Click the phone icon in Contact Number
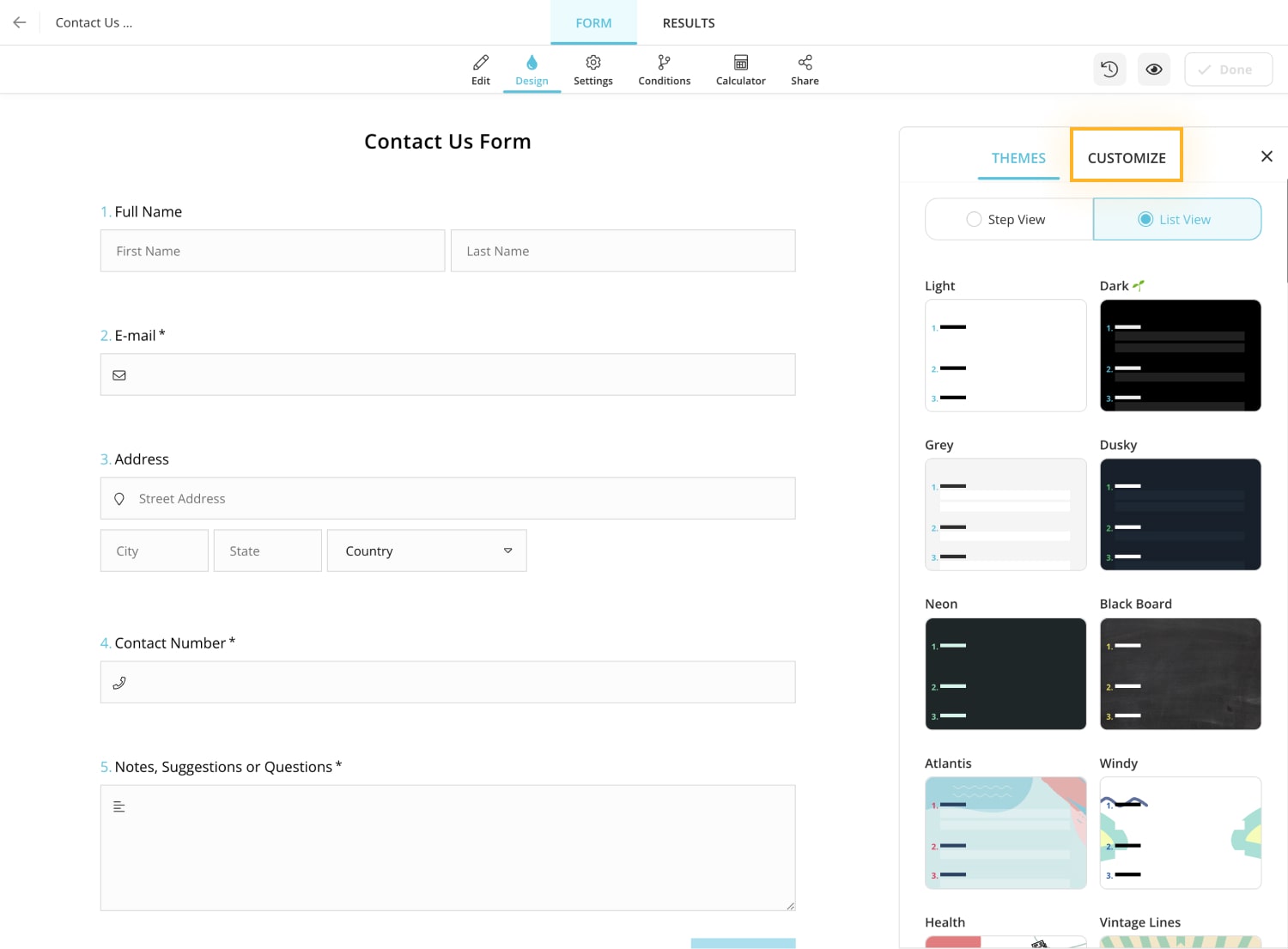1288x949 pixels. (x=119, y=683)
